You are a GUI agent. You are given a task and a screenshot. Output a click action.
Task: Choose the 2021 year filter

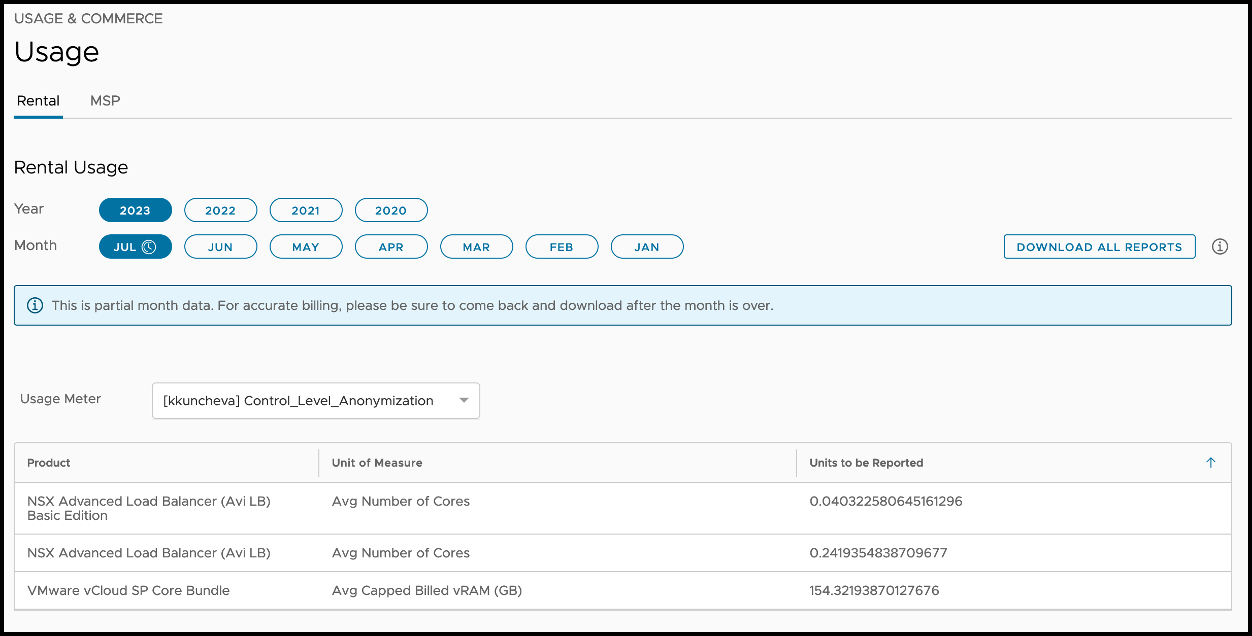[x=306, y=210]
